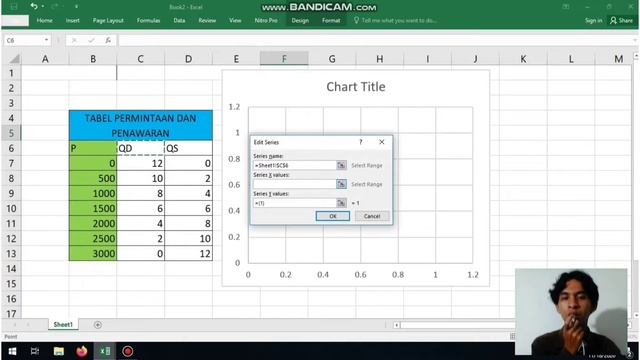640x360 pixels.
Task: Open File Explorer from taskbar
Action: [x=58, y=351]
